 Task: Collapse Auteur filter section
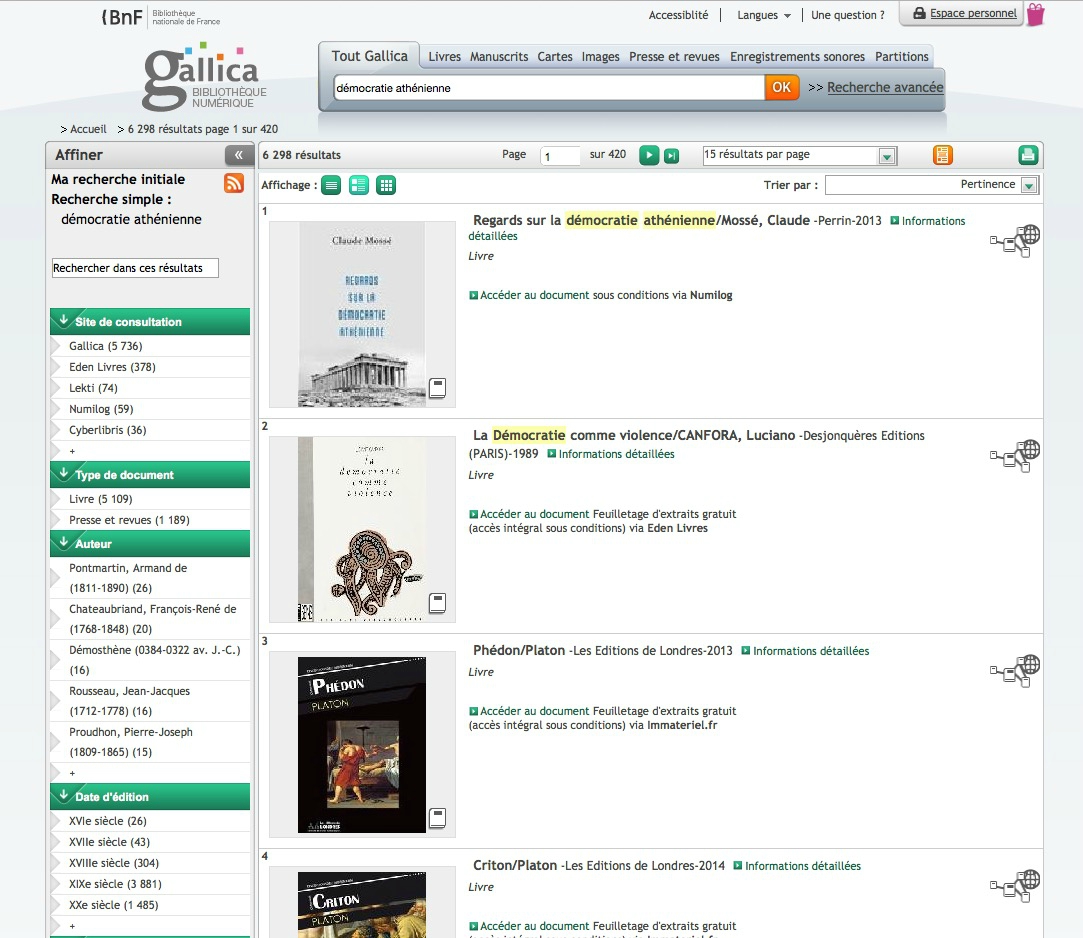tap(150, 544)
